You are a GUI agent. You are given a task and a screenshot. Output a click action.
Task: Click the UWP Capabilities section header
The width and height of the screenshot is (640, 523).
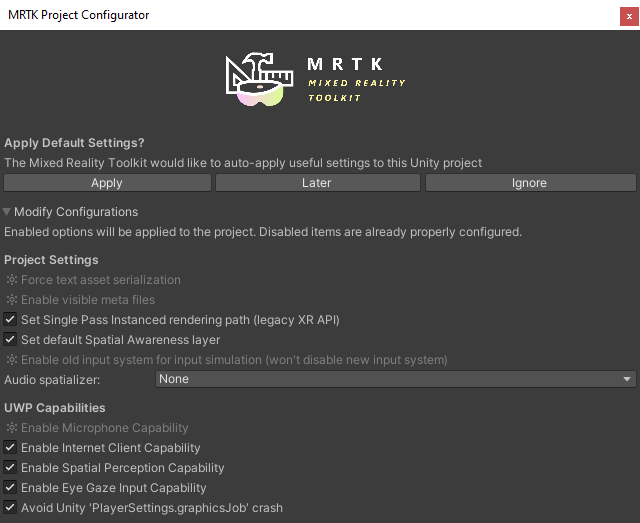click(x=55, y=408)
